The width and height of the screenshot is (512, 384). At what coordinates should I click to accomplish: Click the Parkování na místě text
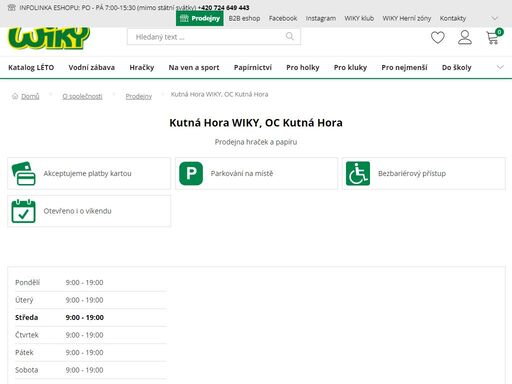242,173
